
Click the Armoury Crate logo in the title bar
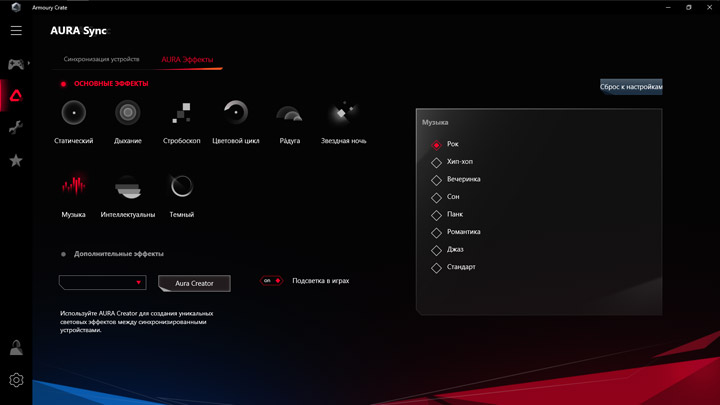point(16,7)
